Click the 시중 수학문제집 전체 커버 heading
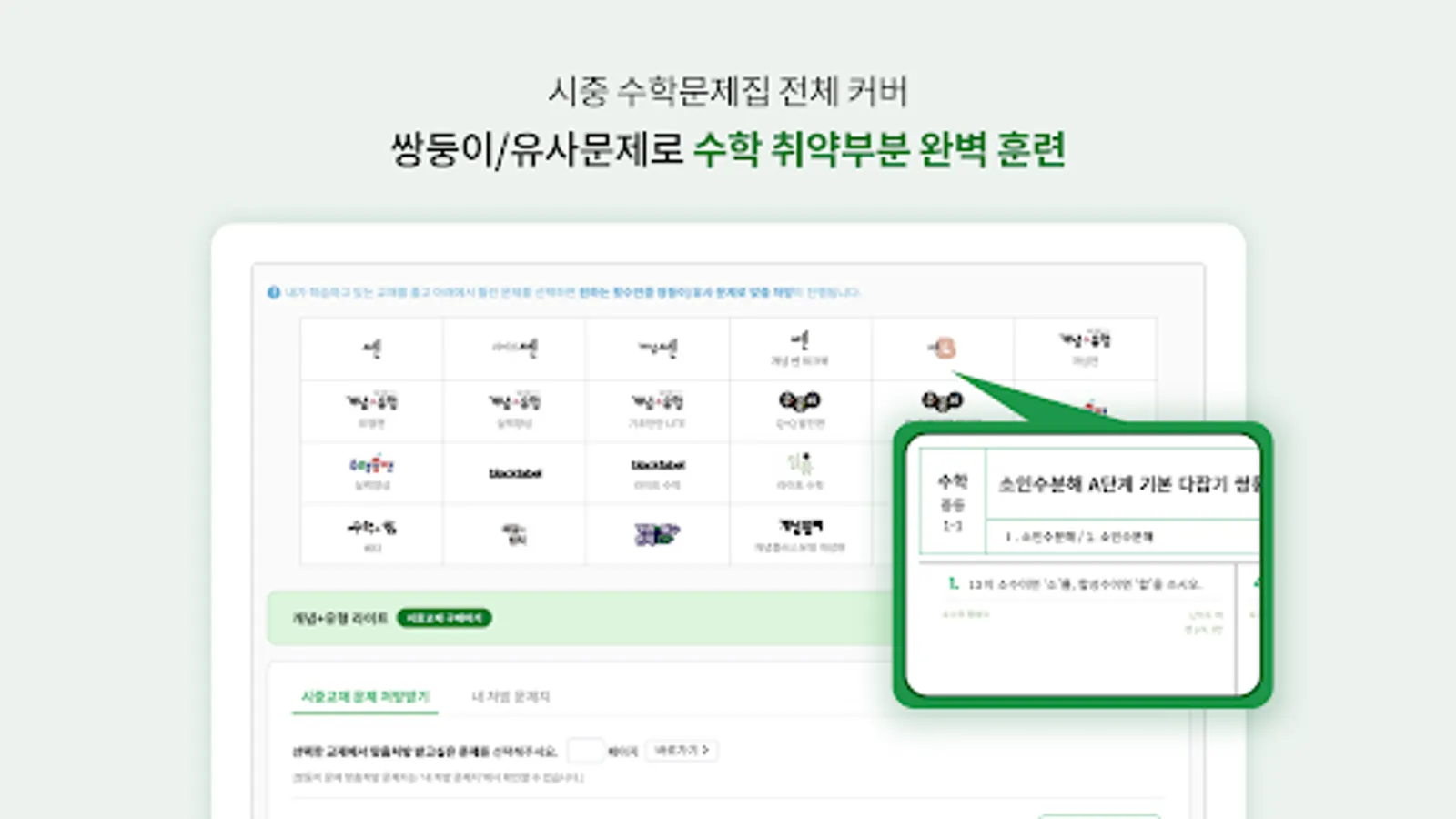The width and height of the screenshot is (1456, 819). click(x=728, y=91)
